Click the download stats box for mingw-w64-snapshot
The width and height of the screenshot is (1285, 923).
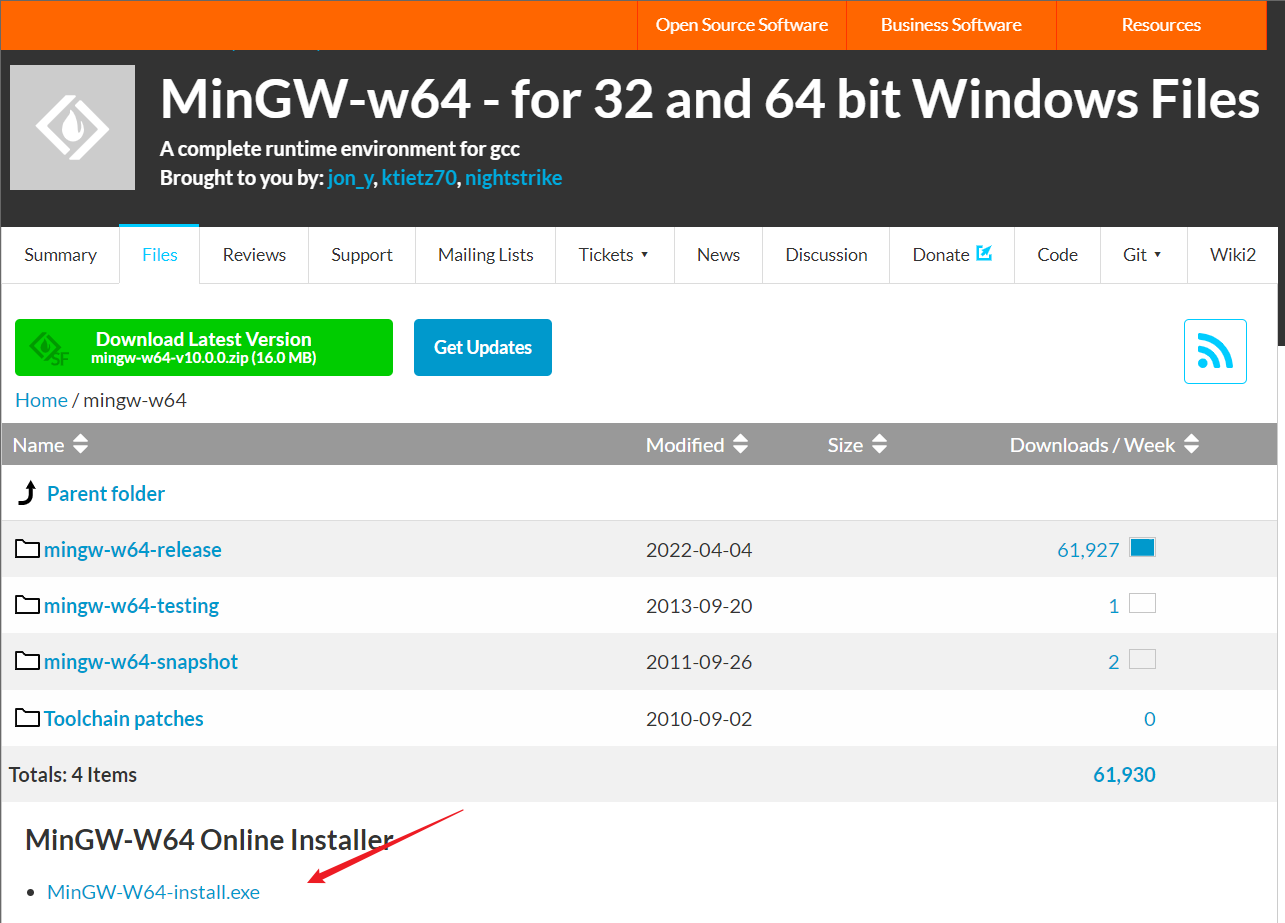point(1142,659)
